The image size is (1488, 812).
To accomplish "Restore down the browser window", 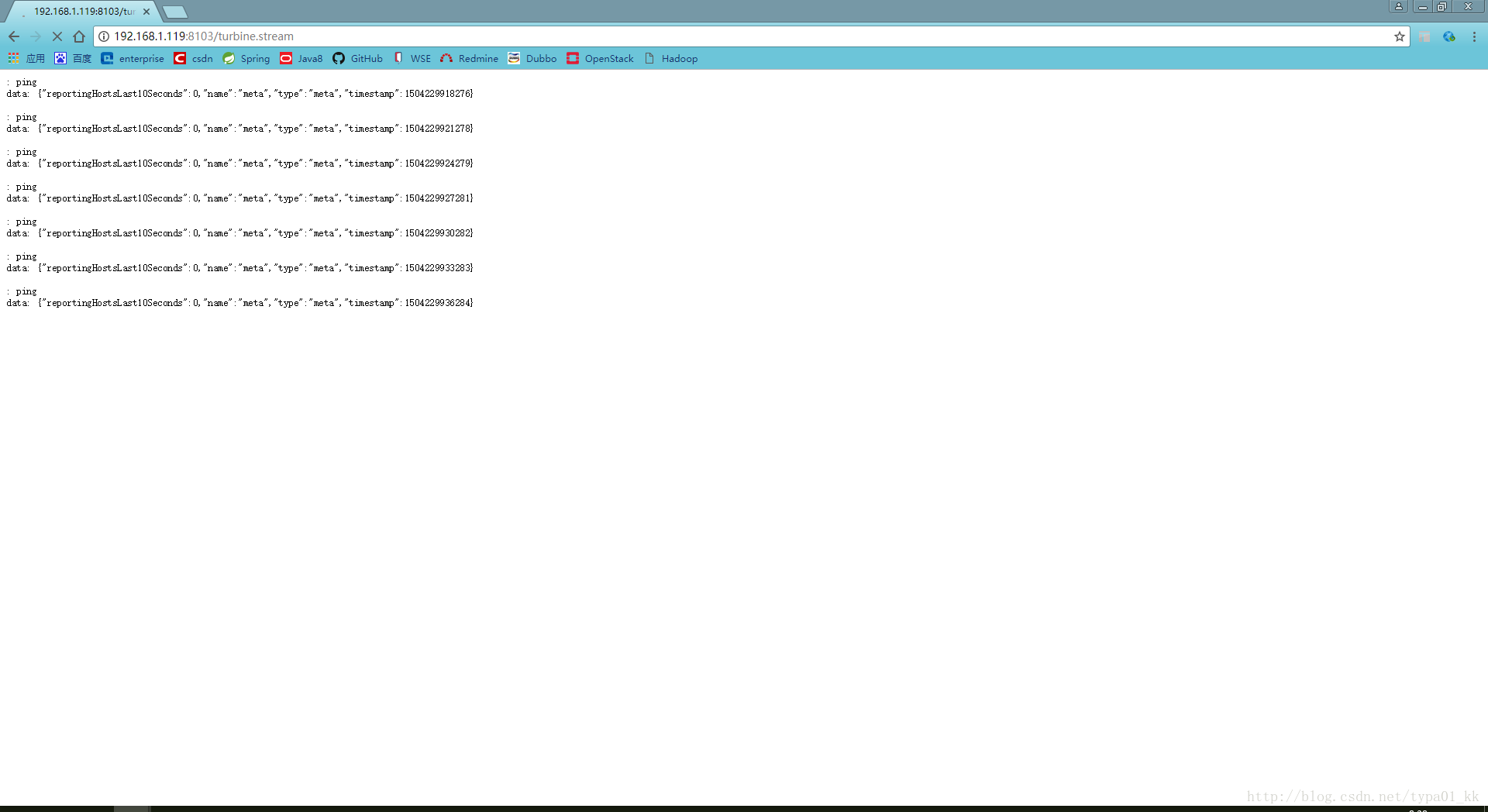I will pyautogui.click(x=1442, y=6).
